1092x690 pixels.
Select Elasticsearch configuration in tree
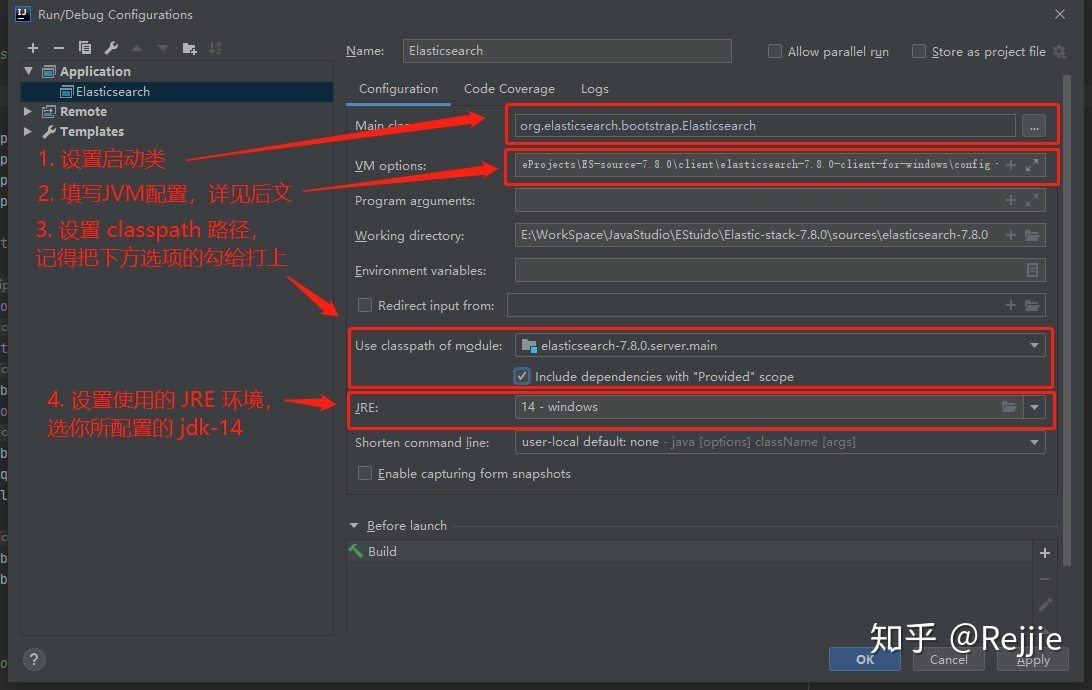177,91
